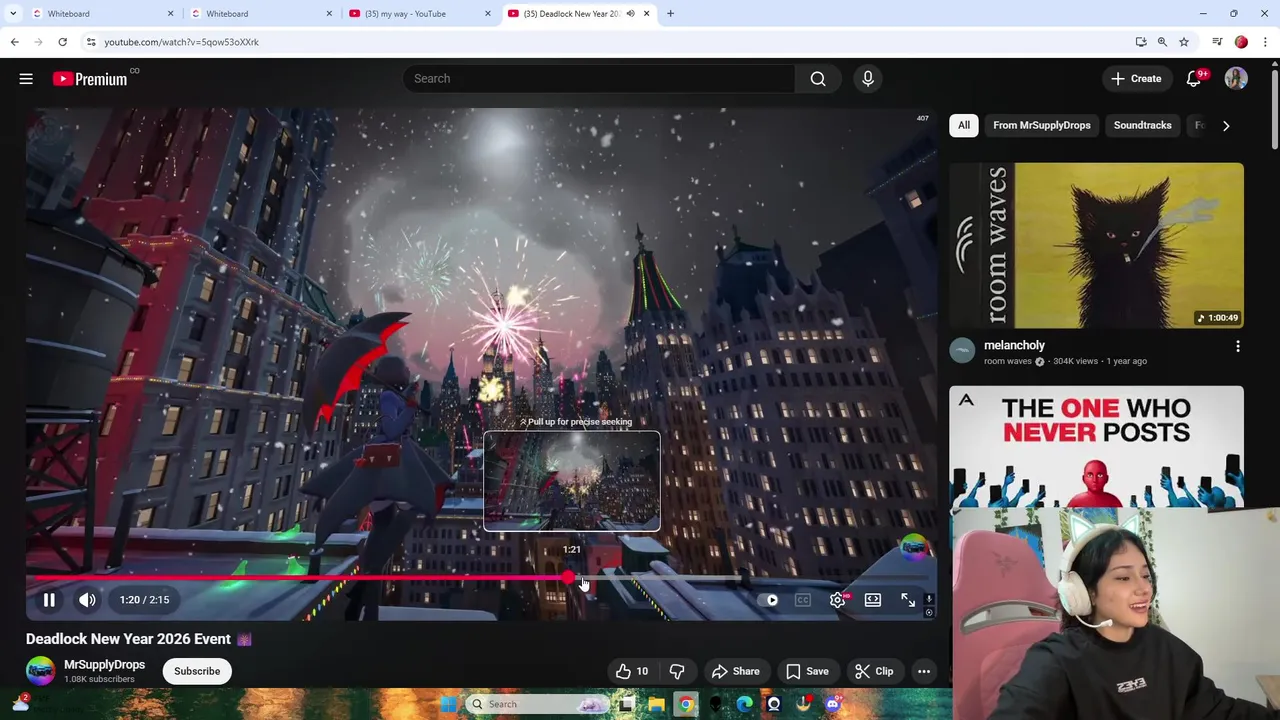Open the tab search dropdown arrow
1280x720 pixels.
click(x=12, y=13)
